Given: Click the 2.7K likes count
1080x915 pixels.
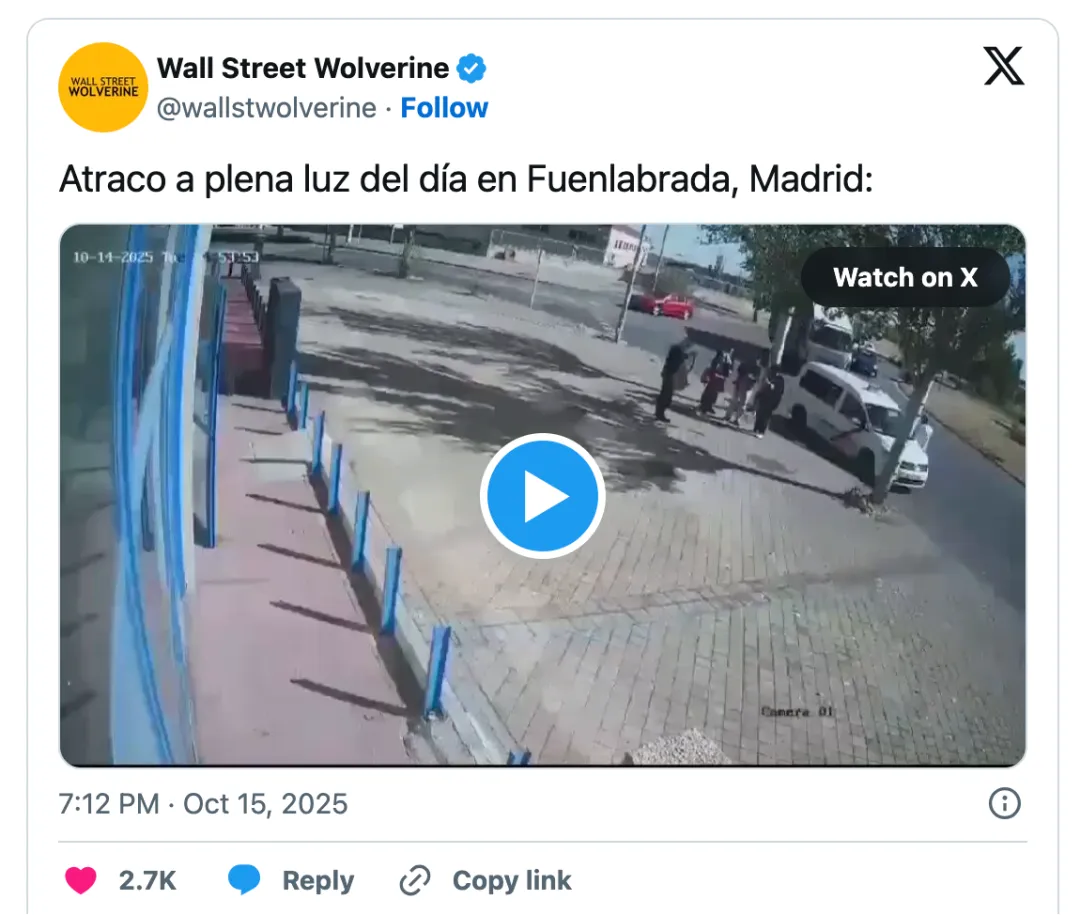Looking at the screenshot, I should pyautogui.click(x=147, y=881).
